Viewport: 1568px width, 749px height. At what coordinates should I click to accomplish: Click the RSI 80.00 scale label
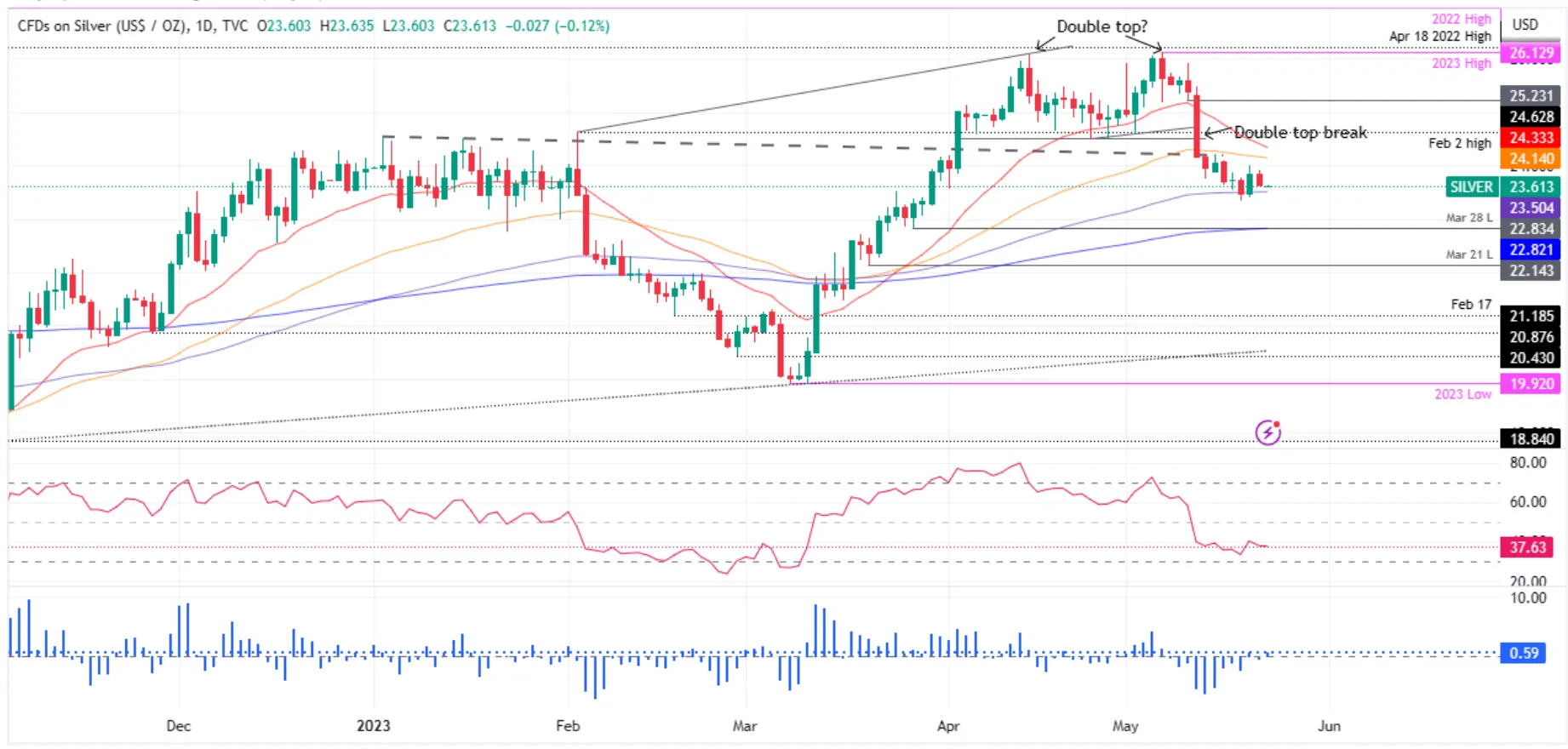(1528, 462)
